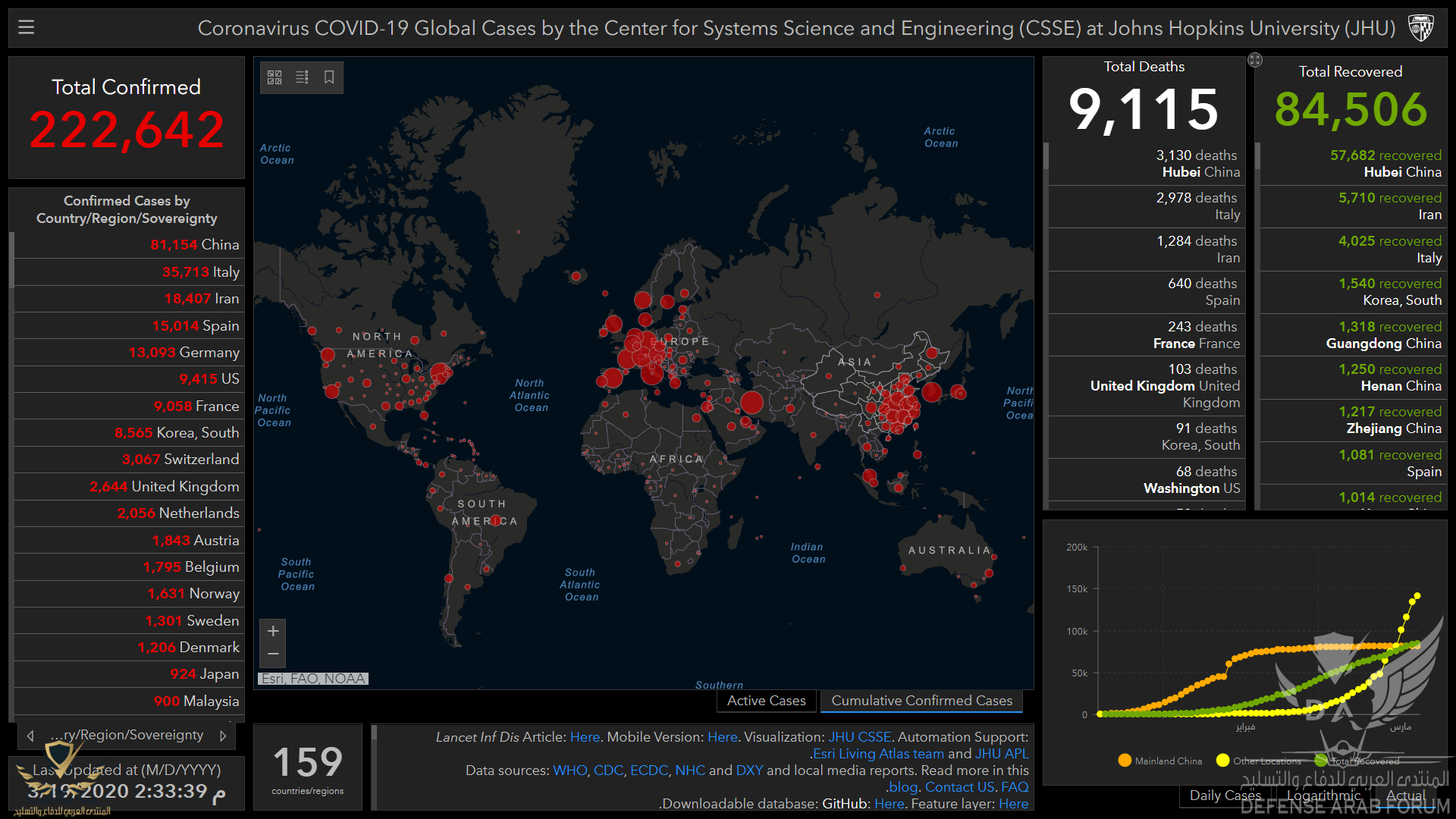Select the '1,843 Austria' list row
1456x819 pixels.
click(128, 541)
